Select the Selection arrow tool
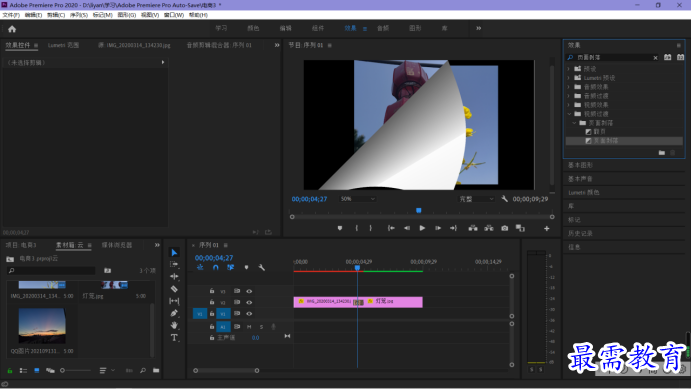Screen dimensions: 692x389 (174, 253)
